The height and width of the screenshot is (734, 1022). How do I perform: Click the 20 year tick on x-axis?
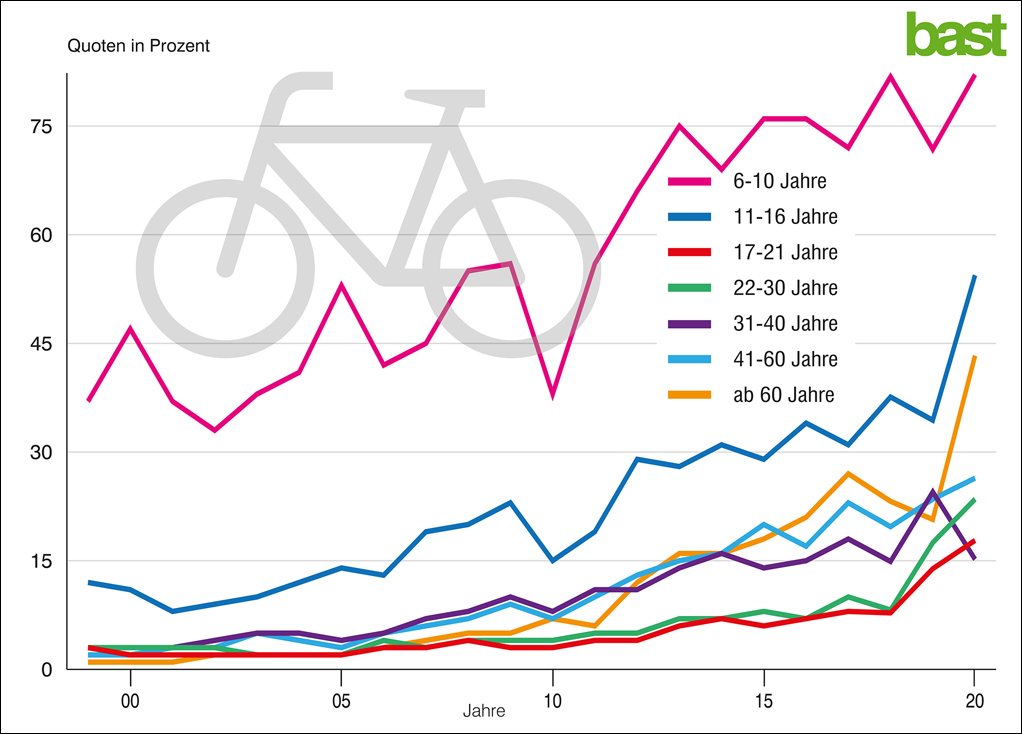coord(974,701)
